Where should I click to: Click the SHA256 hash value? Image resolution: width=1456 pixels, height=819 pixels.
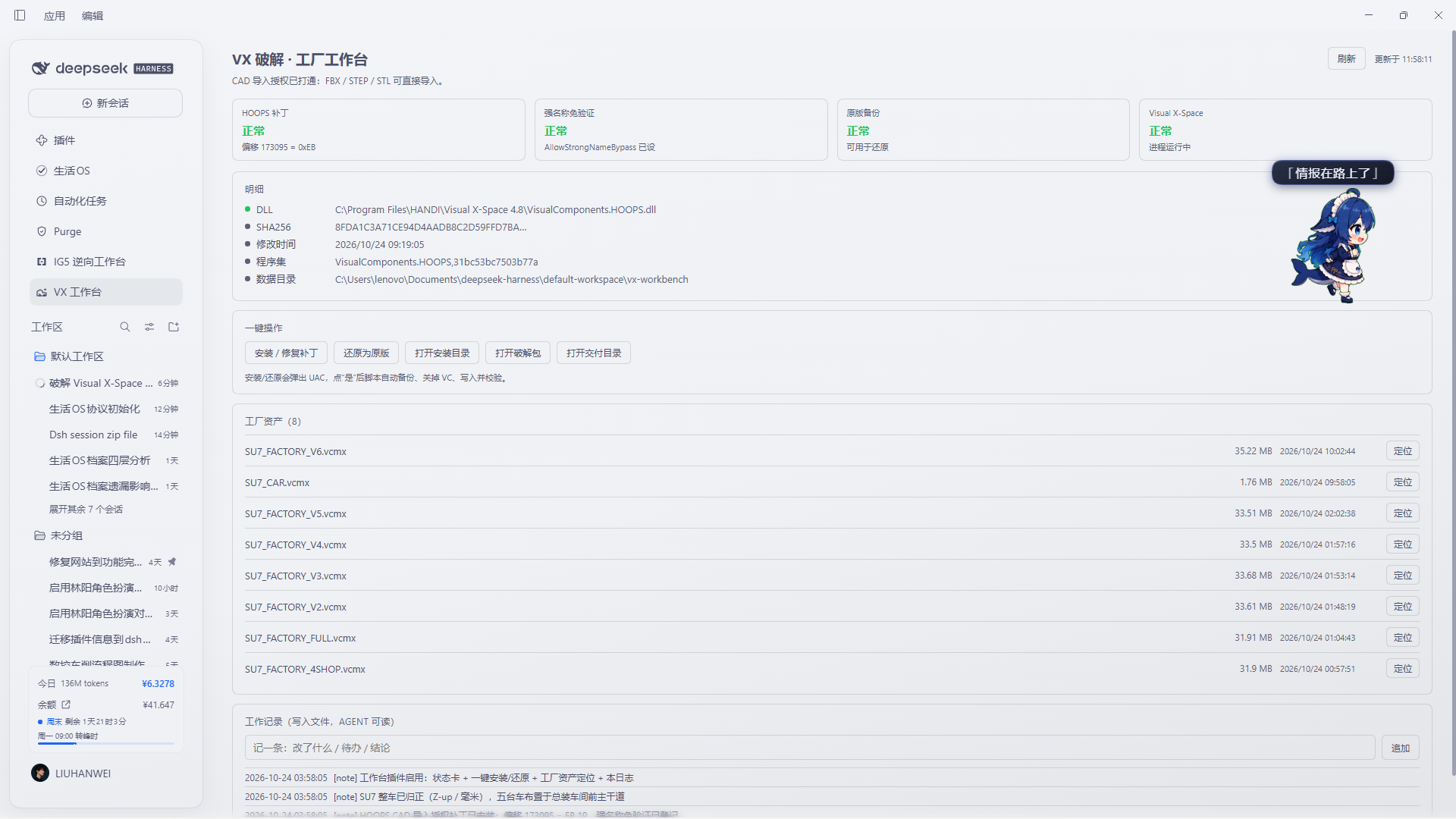click(x=431, y=227)
